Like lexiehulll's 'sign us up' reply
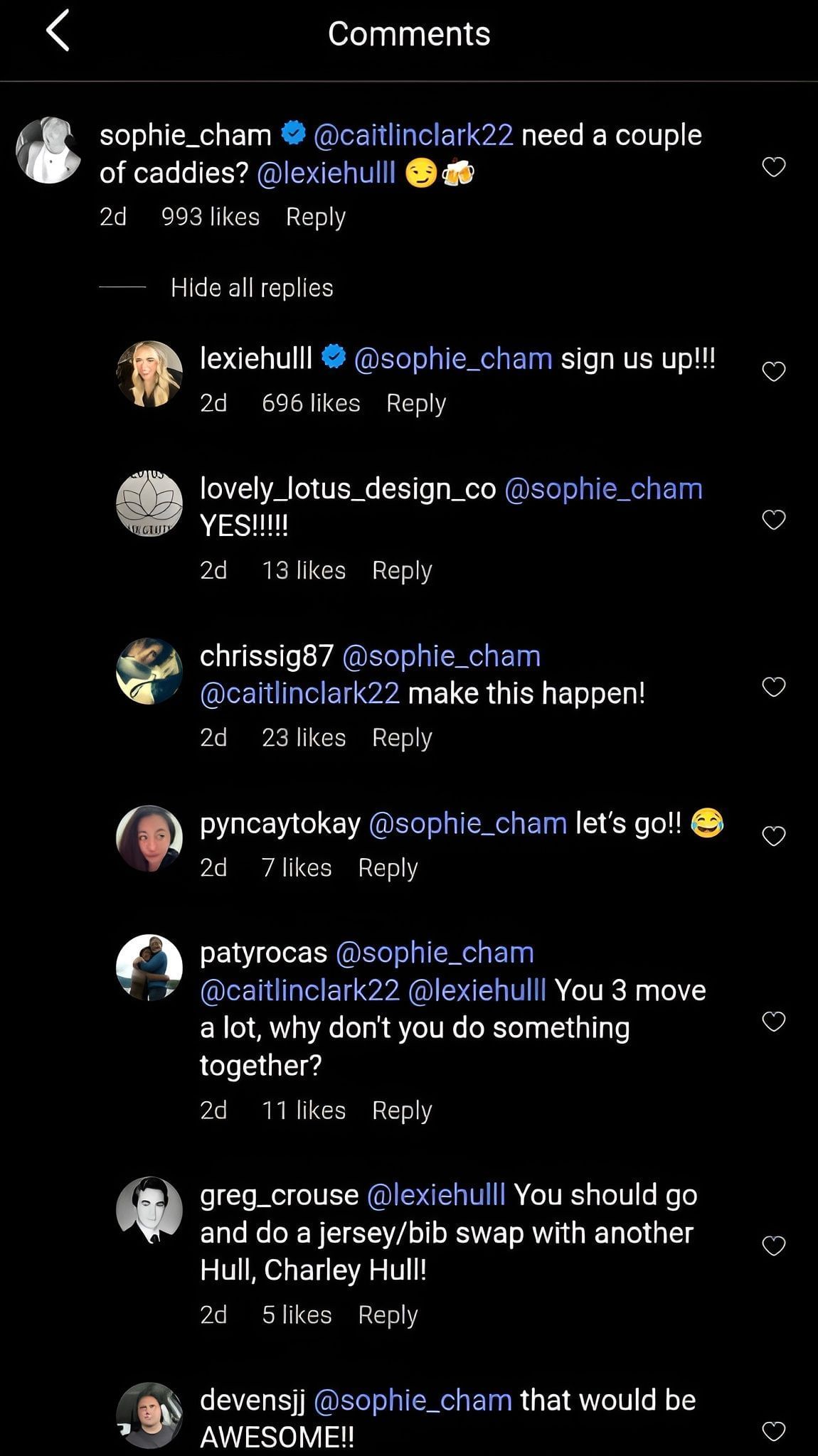This screenshot has width=818, height=1456. (773, 371)
